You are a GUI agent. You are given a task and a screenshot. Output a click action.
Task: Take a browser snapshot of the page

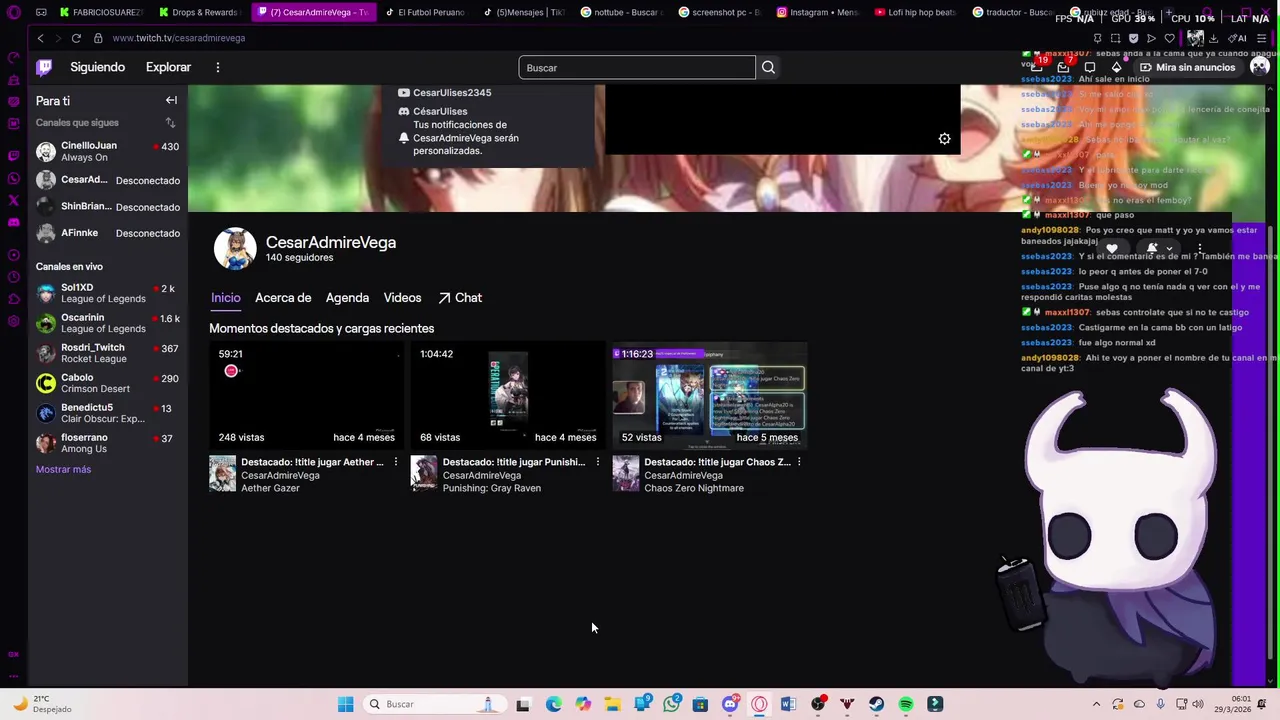point(1115,38)
